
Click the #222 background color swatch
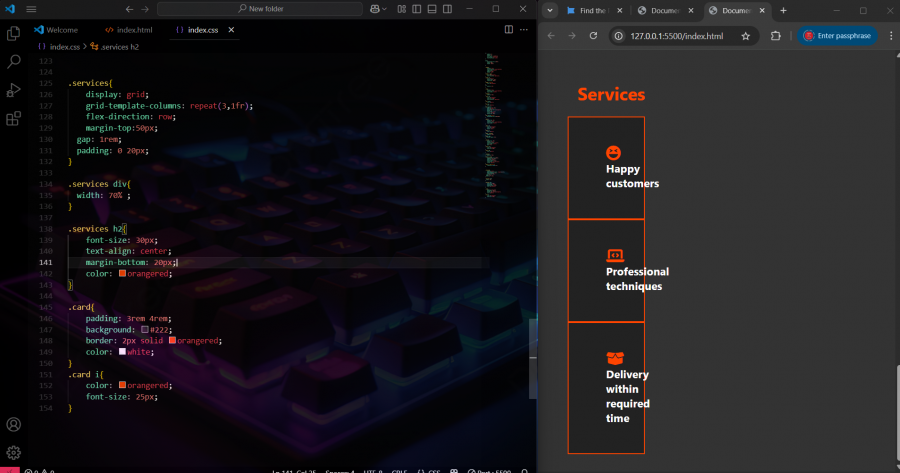(145, 329)
